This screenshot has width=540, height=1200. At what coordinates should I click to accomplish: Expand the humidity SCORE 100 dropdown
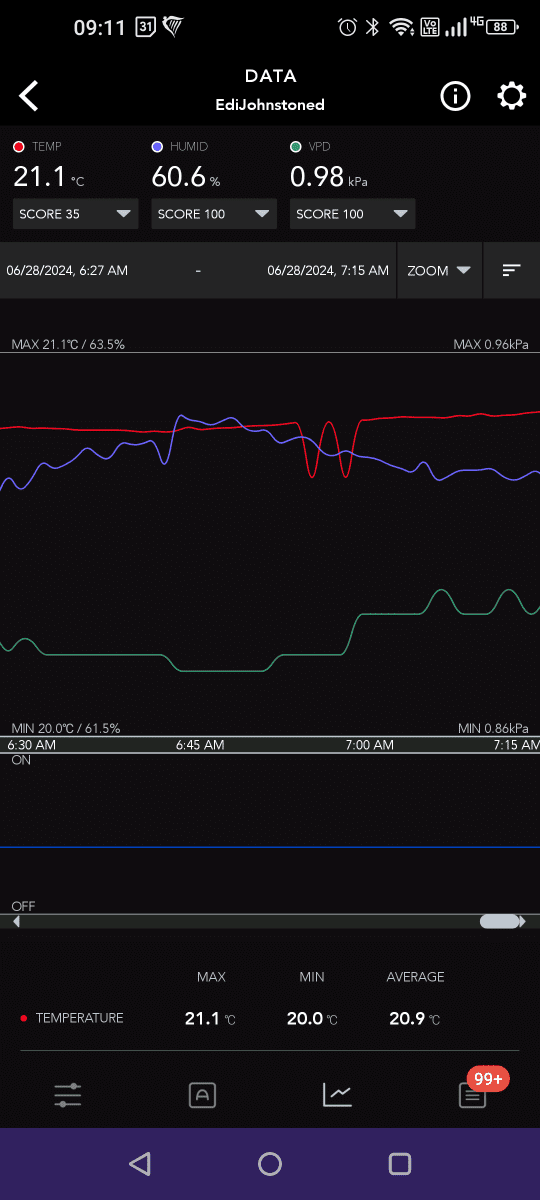pyautogui.click(x=214, y=214)
